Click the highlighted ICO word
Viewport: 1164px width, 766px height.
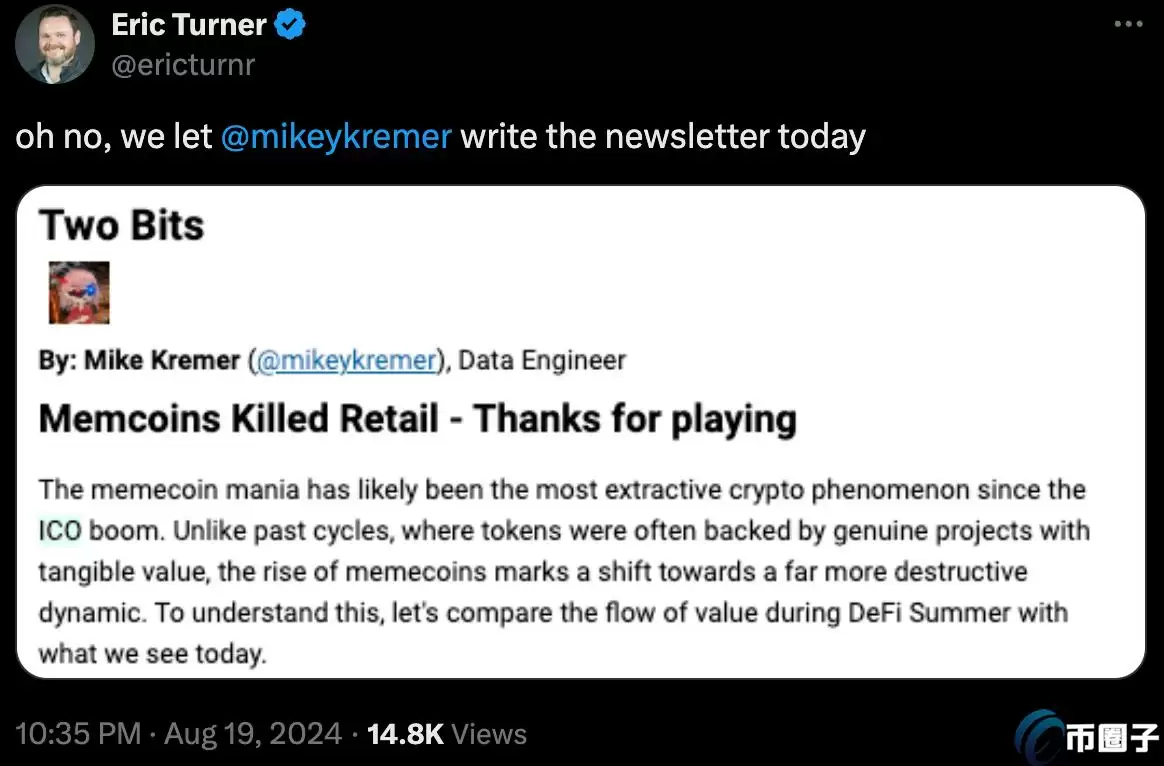59,531
